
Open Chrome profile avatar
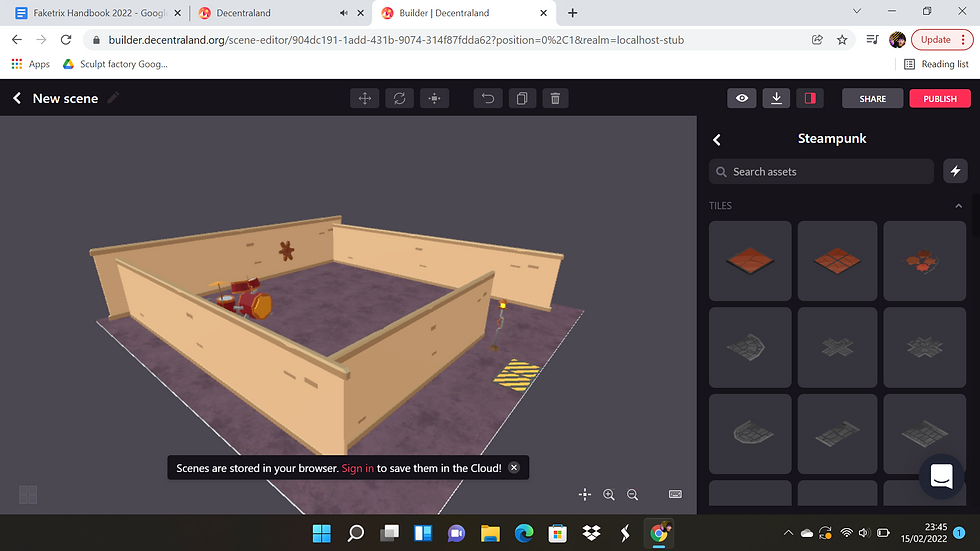pyautogui.click(x=898, y=39)
